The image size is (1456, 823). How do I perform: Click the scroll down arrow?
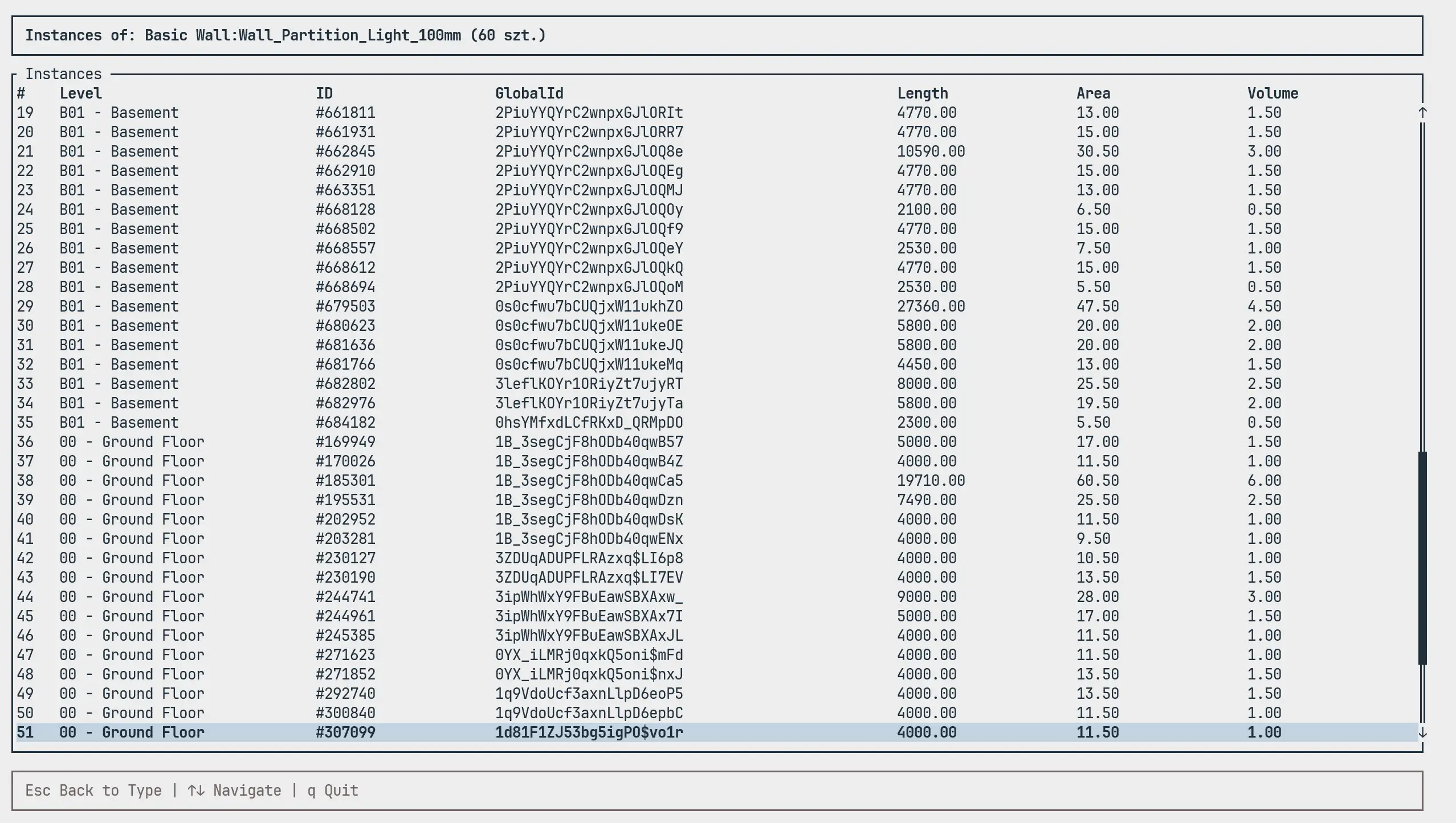[x=1422, y=732]
